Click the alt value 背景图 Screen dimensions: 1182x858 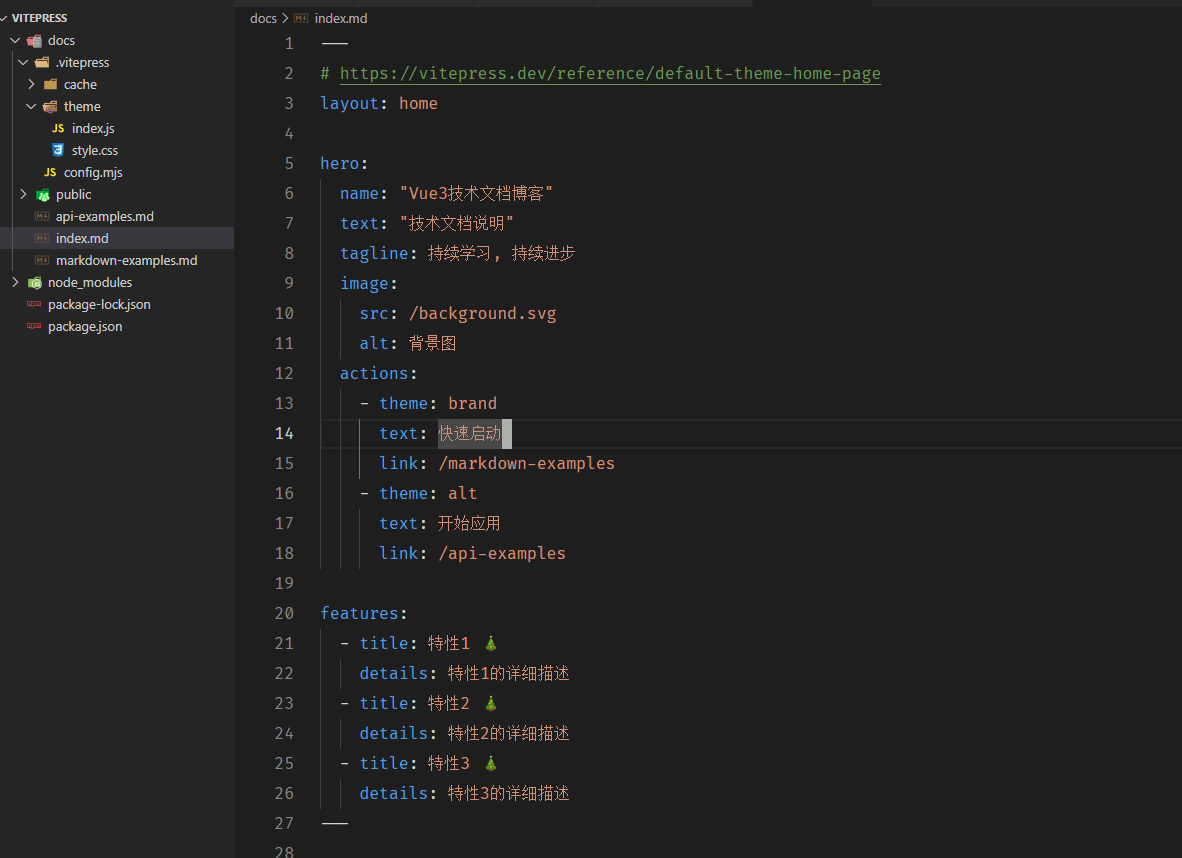(x=433, y=344)
